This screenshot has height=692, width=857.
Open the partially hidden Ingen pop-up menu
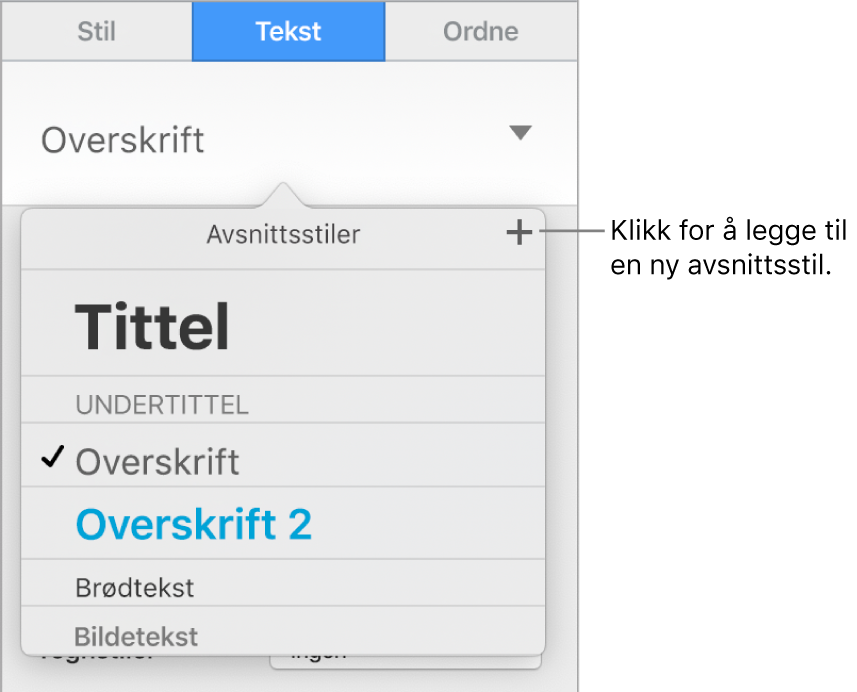click(x=405, y=658)
